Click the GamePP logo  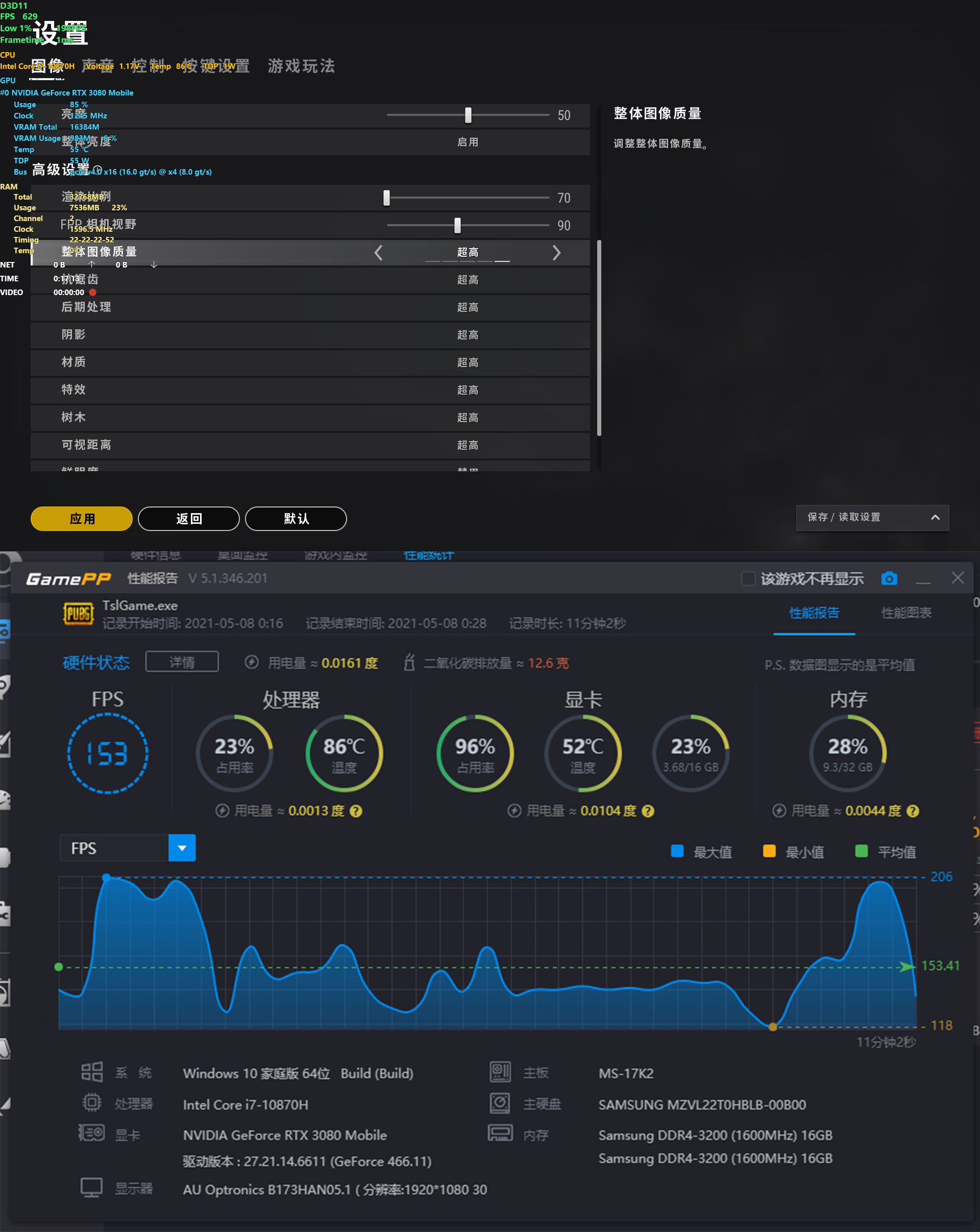point(68,579)
